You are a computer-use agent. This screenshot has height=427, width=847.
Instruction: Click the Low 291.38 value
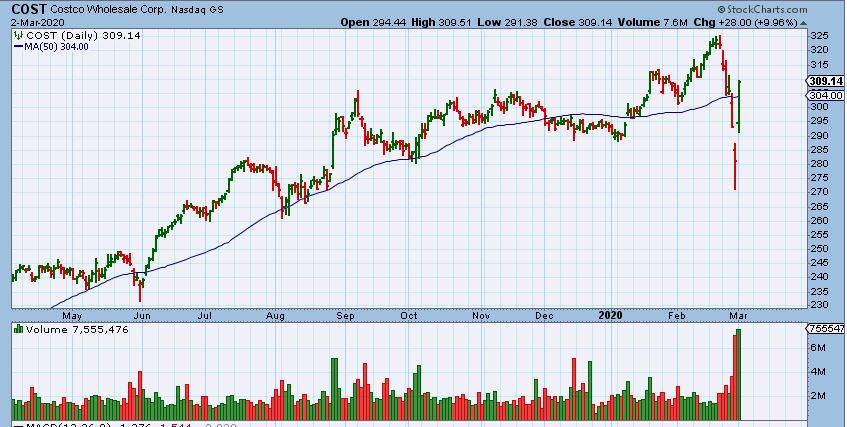coord(507,23)
